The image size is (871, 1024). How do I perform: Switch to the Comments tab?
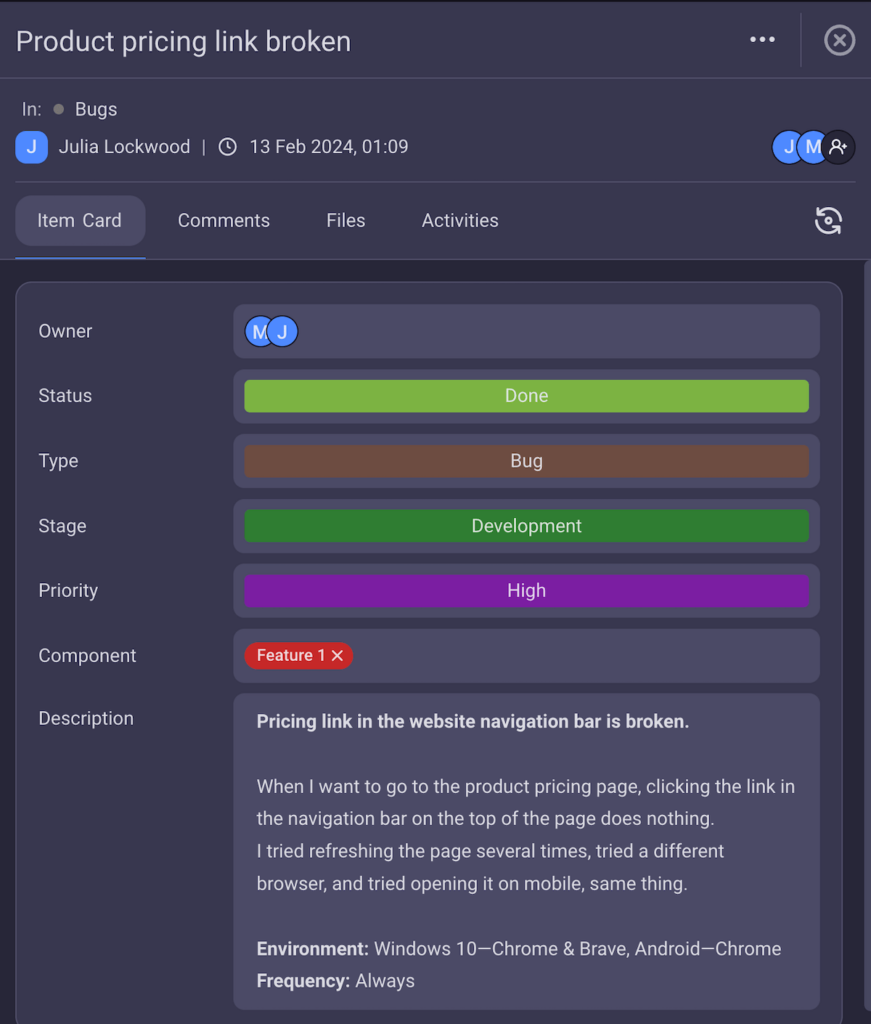[x=223, y=220]
